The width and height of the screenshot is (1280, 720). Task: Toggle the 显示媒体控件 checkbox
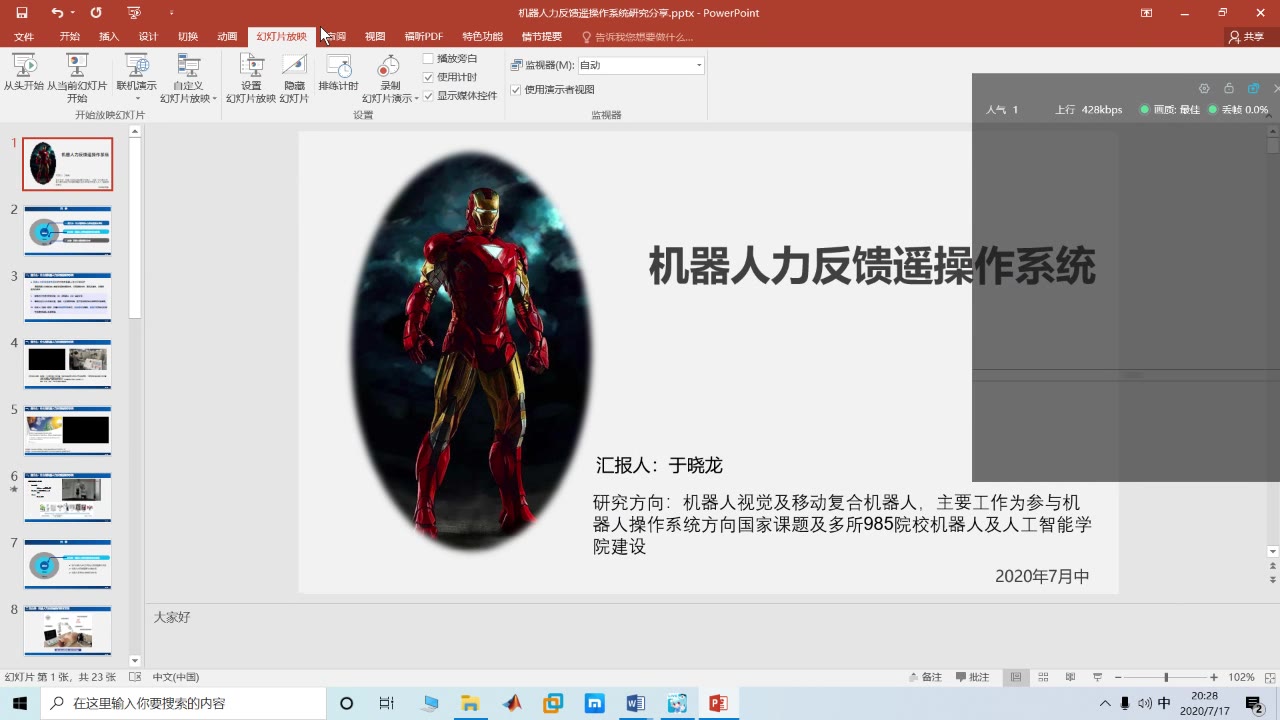pos(428,96)
